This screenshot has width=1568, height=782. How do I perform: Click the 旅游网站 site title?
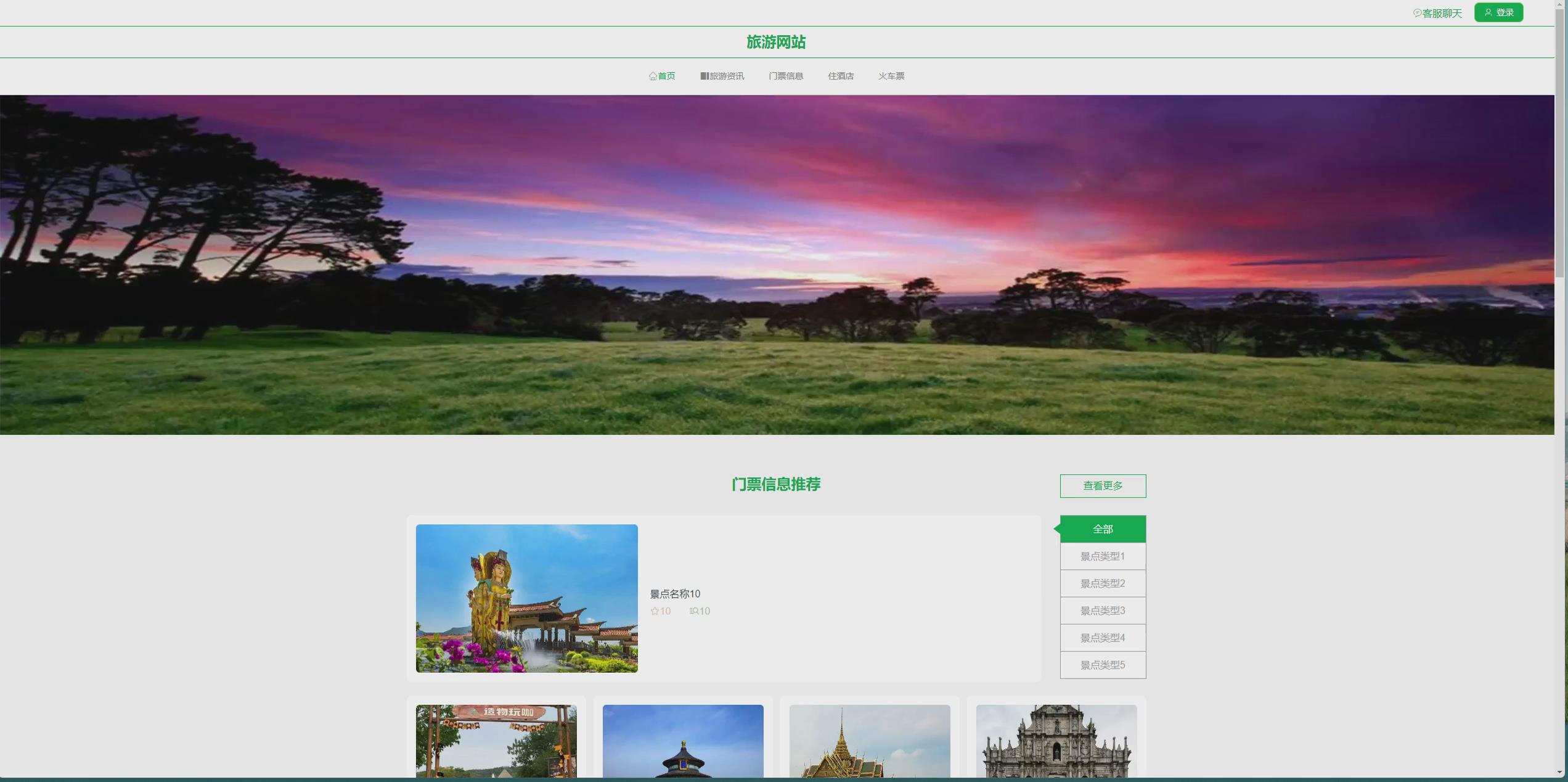pyautogui.click(x=775, y=42)
